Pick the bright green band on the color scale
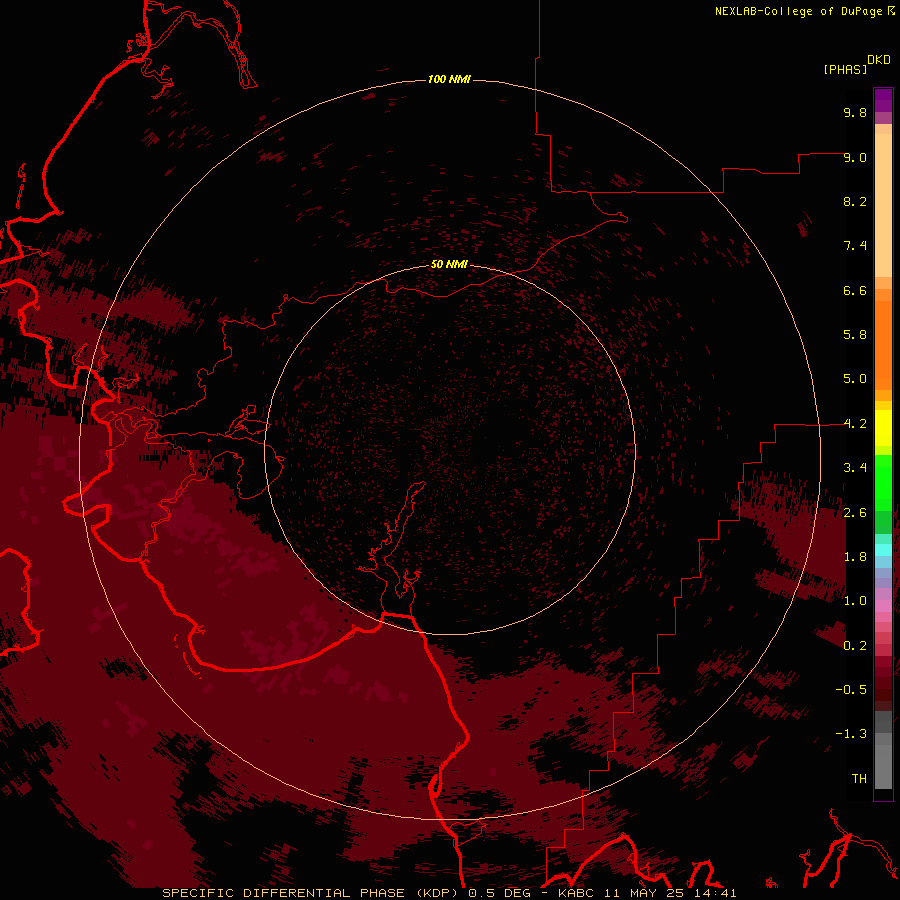This screenshot has width=900, height=900. (883, 482)
